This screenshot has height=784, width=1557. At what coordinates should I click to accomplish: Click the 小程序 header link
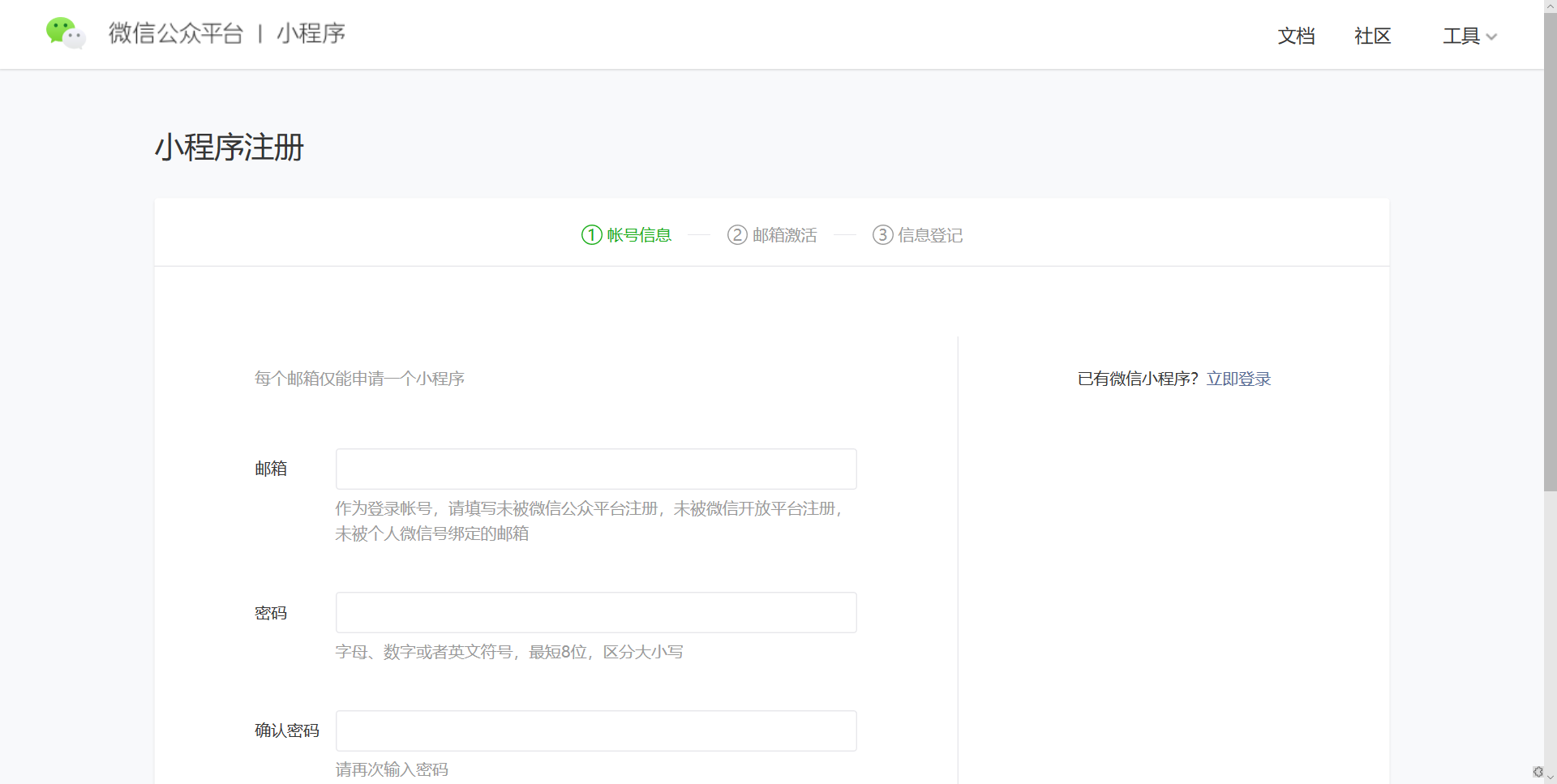click(x=311, y=33)
